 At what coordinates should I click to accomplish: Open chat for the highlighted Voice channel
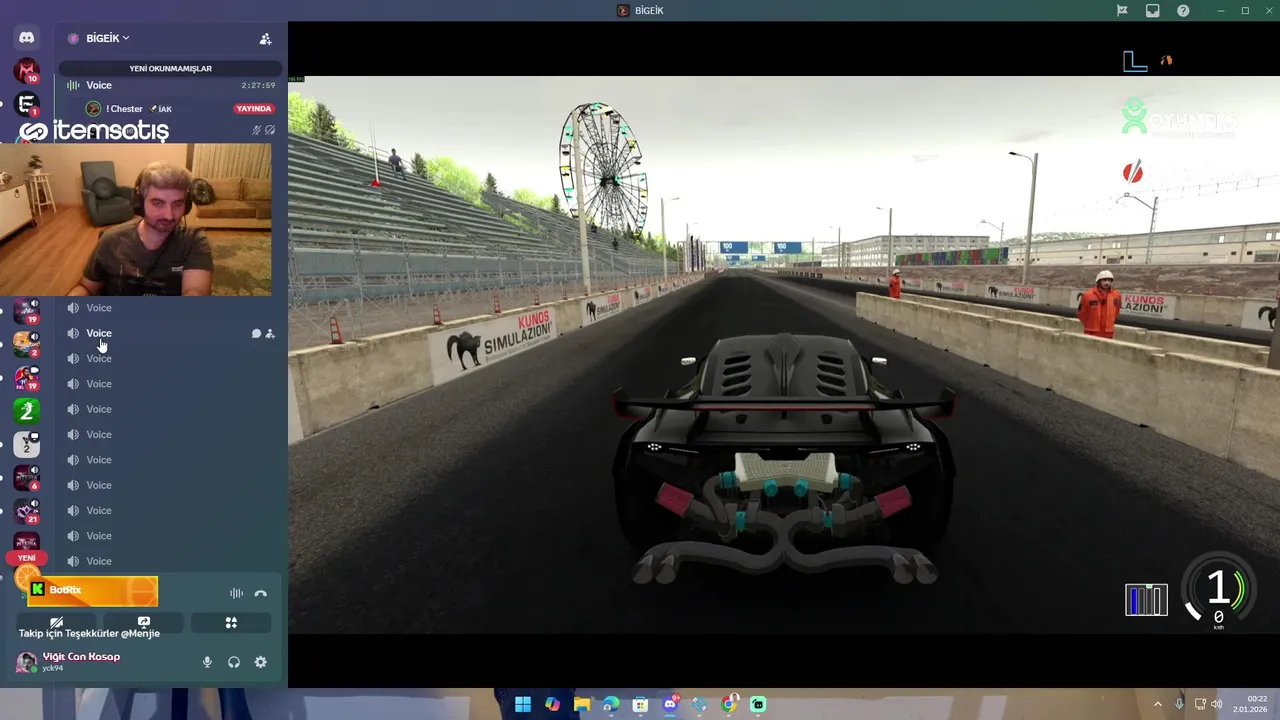coord(256,334)
